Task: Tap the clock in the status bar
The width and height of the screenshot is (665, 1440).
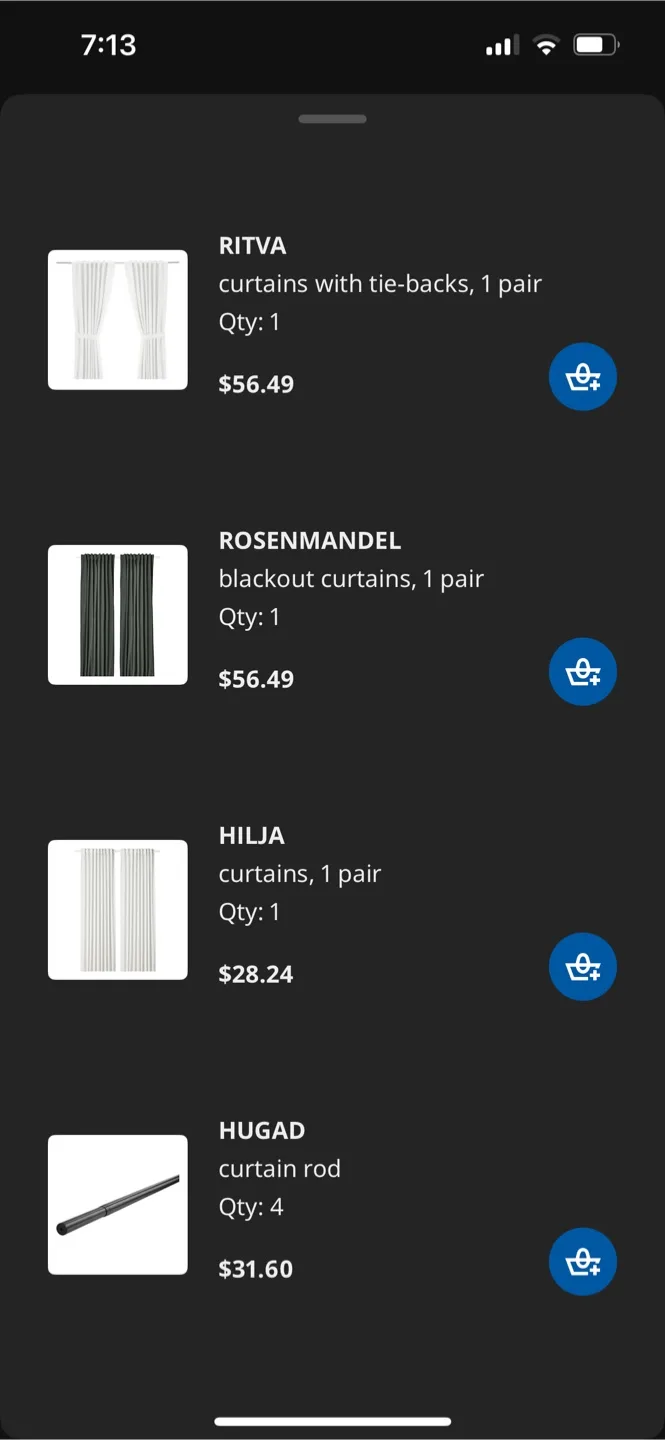Action: tap(108, 44)
